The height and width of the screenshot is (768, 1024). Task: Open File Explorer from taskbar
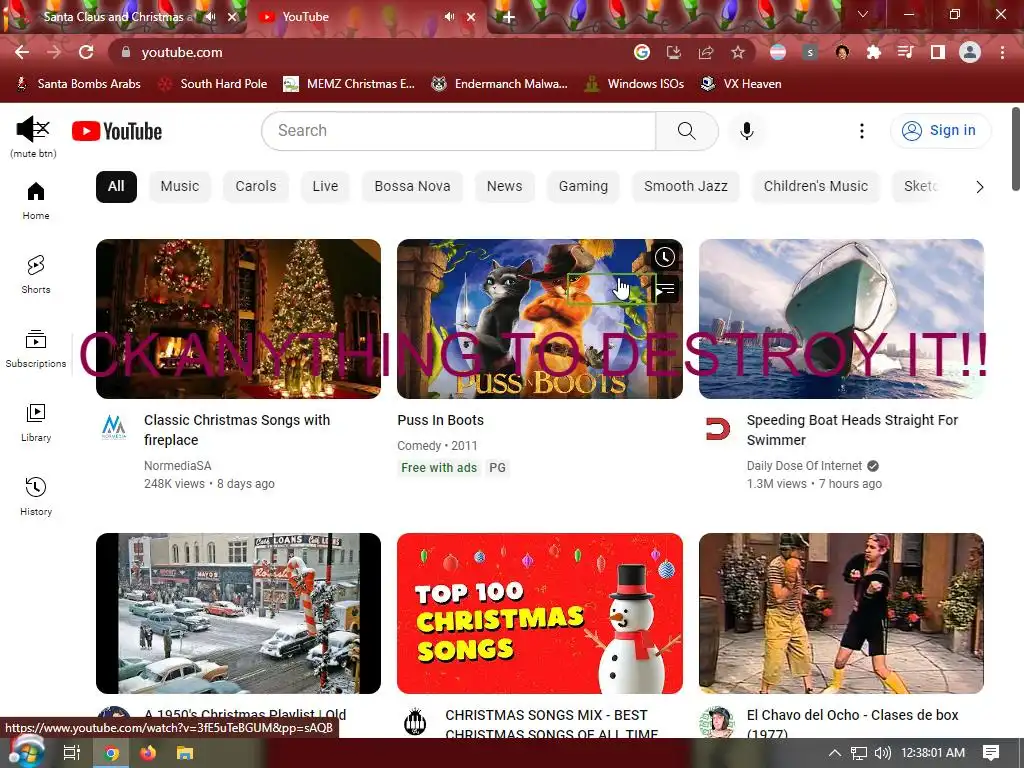pos(185,753)
